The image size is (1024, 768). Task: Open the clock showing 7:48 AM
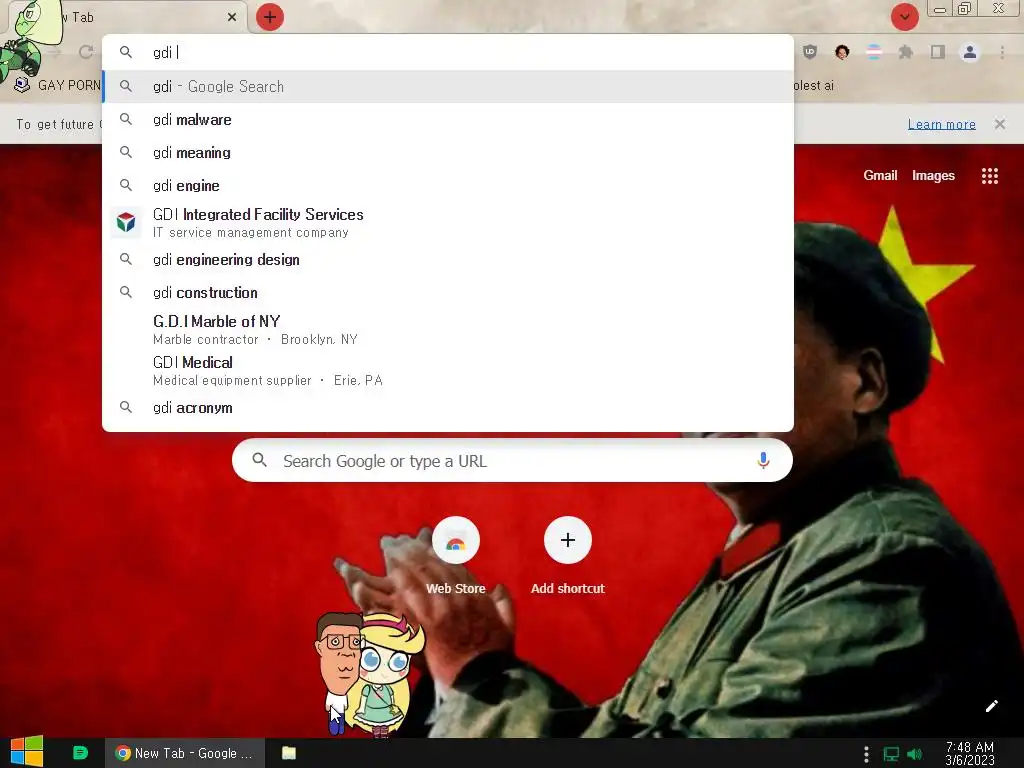point(970,754)
